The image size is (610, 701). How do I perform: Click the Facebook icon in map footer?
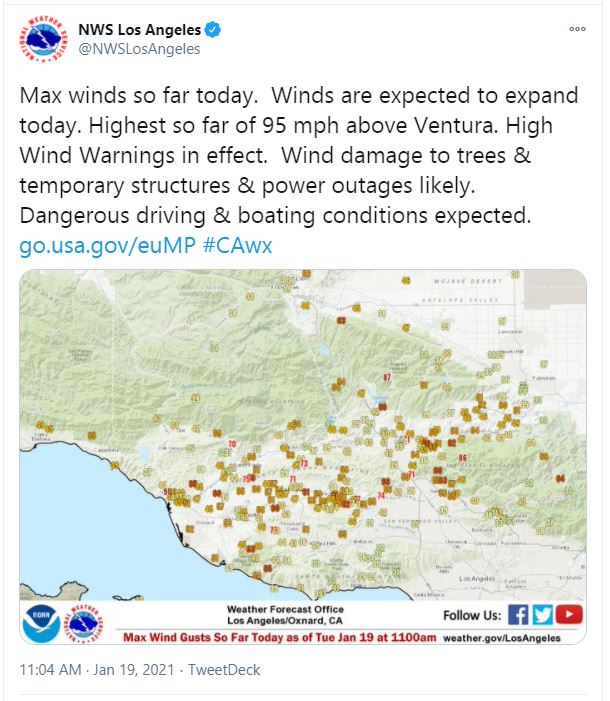(x=518, y=614)
